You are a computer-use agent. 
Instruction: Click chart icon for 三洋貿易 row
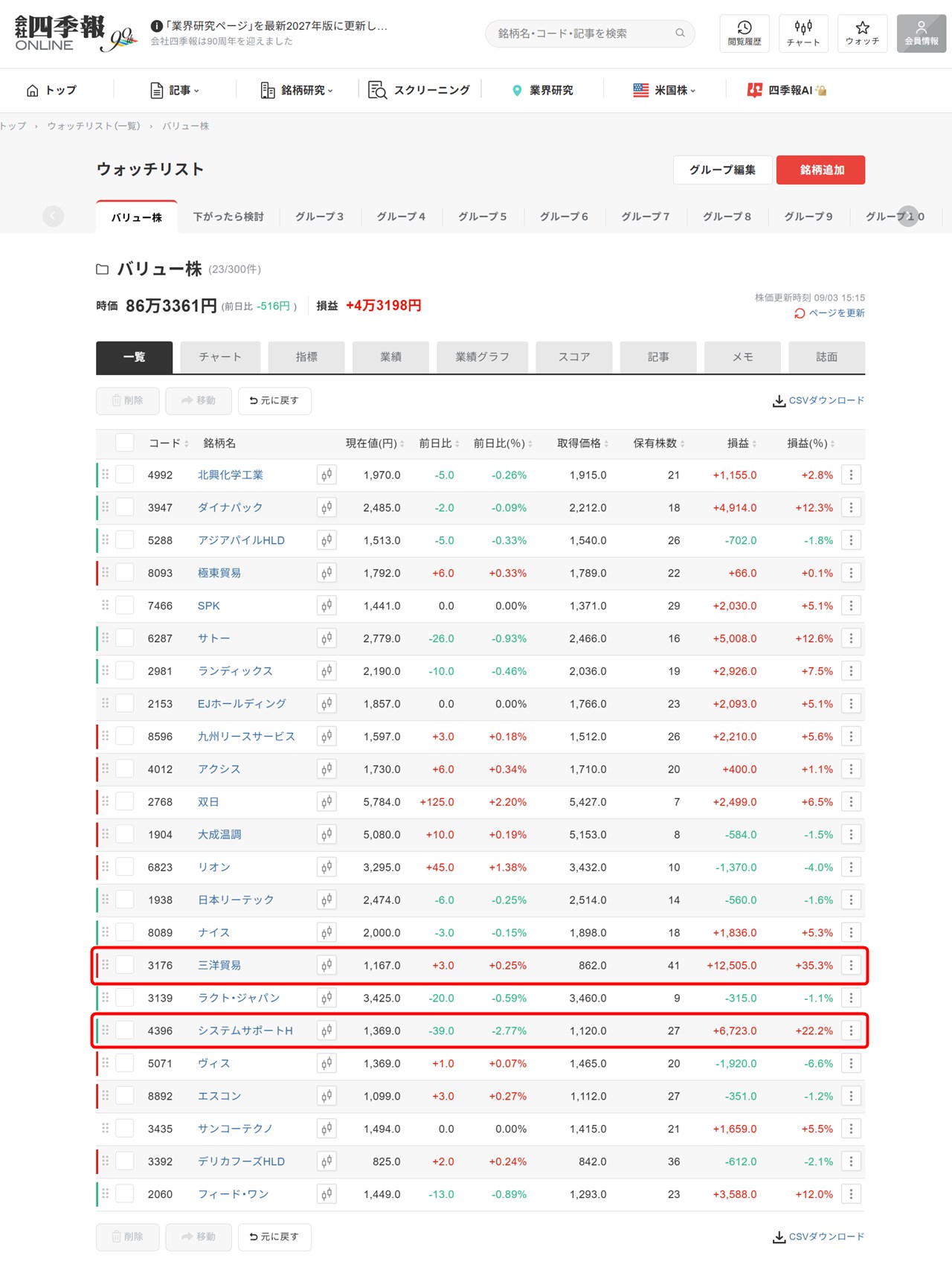click(327, 965)
